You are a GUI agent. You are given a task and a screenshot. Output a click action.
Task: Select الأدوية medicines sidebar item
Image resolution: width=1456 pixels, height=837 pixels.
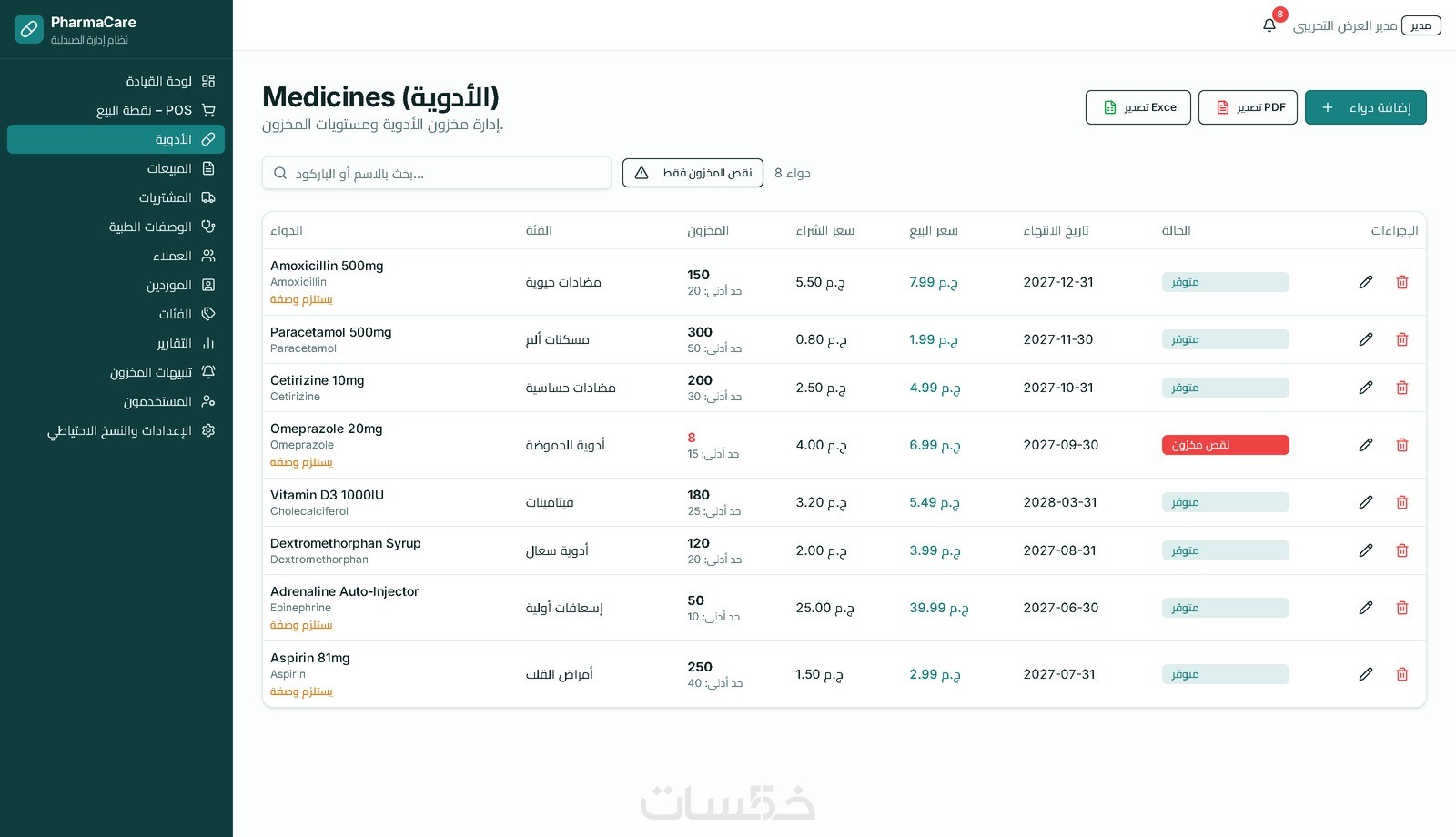click(x=116, y=139)
